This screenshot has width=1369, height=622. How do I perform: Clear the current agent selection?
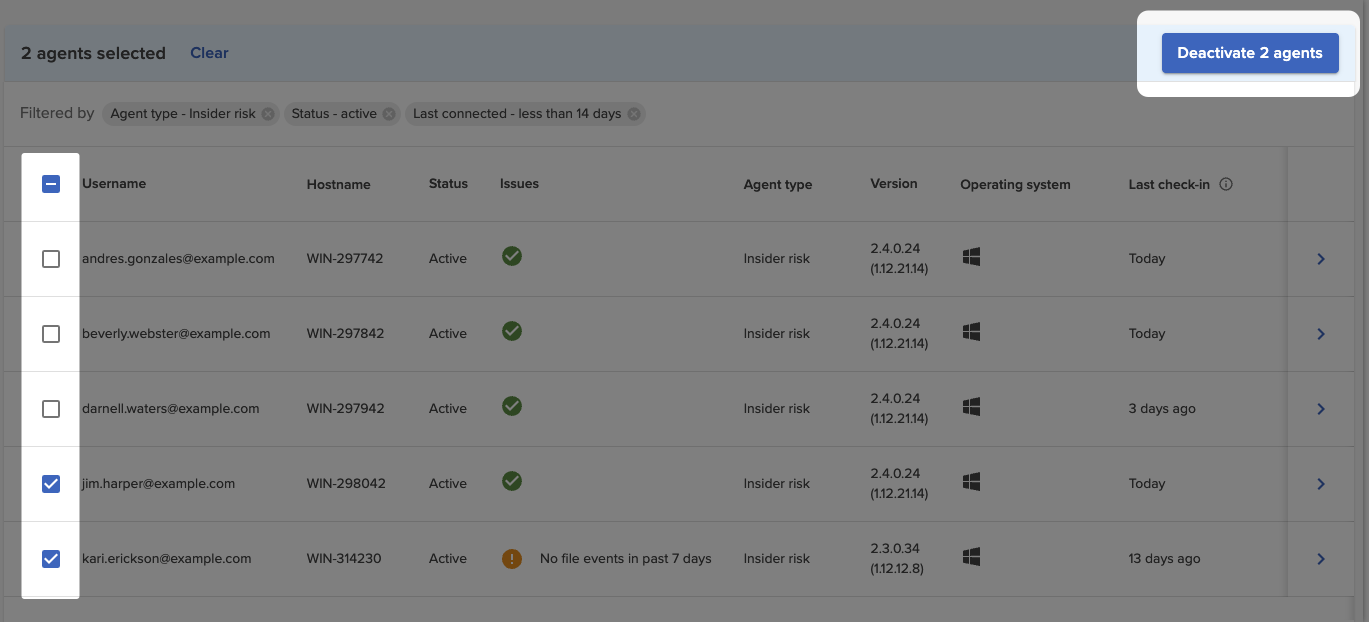click(x=209, y=52)
